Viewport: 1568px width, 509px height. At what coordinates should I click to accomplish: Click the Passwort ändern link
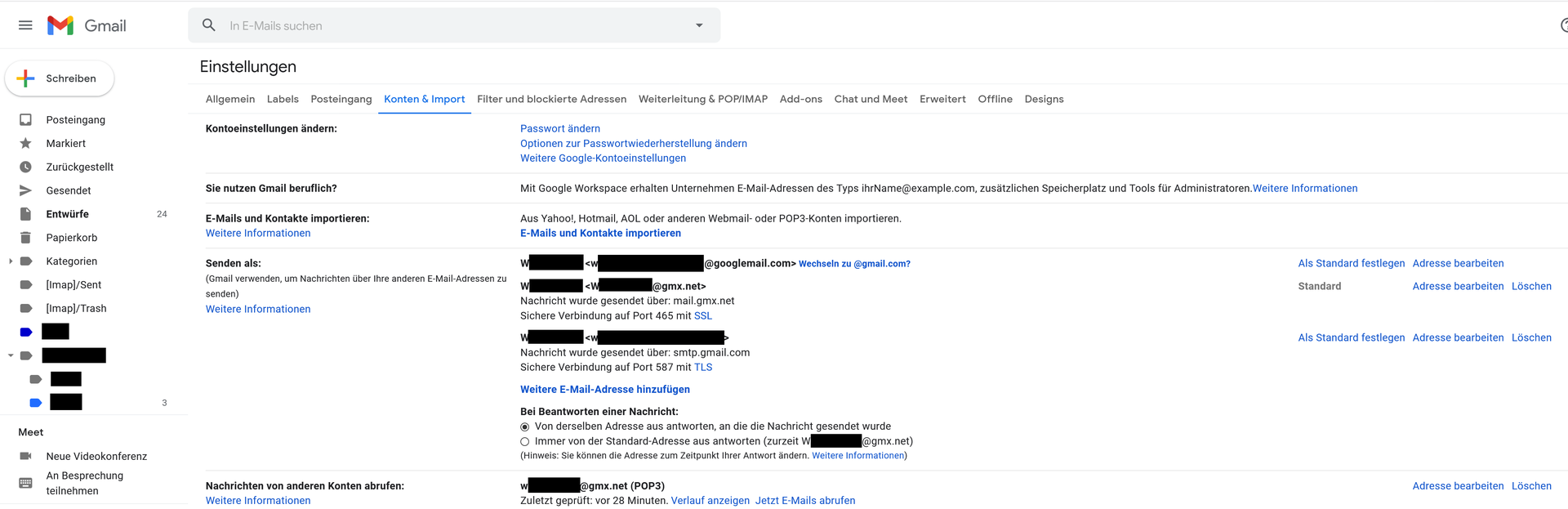point(560,128)
